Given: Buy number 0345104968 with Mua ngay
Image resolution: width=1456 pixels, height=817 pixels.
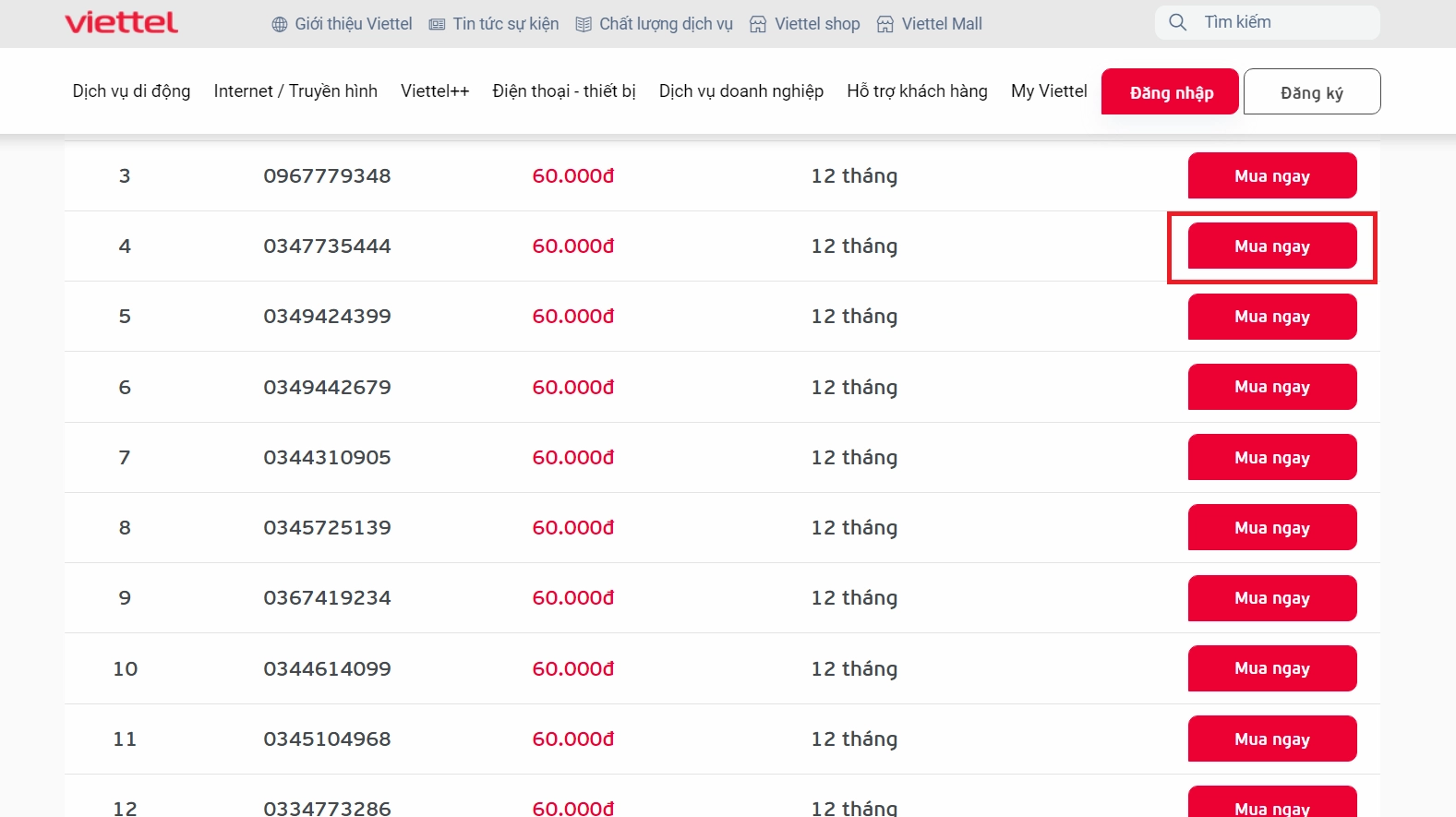Looking at the screenshot, I should click(x=1272, y=739).
